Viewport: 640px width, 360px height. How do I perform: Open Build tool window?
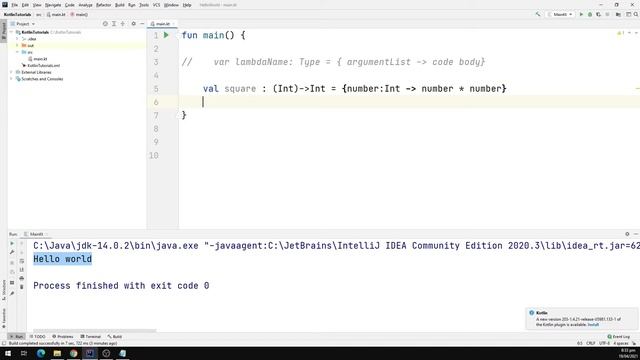[115, 337]
